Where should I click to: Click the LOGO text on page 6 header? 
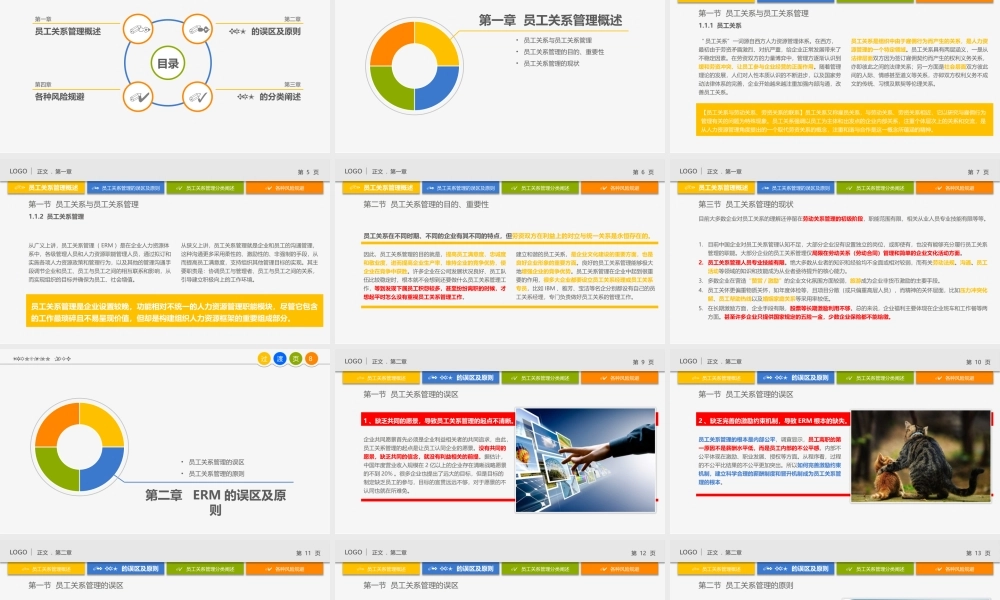point(353,171)
